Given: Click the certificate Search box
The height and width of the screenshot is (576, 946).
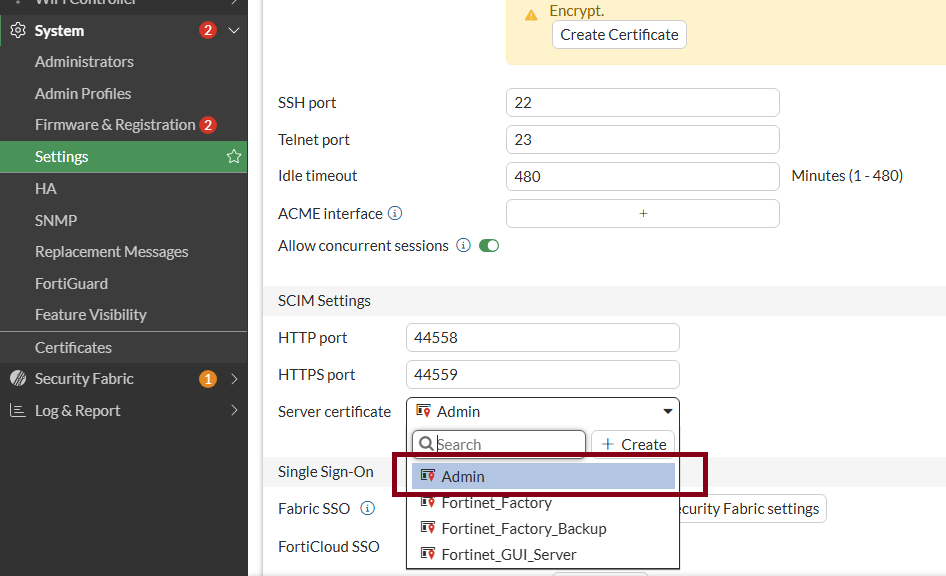Looking at the screenshot, I should pos(499,445).
